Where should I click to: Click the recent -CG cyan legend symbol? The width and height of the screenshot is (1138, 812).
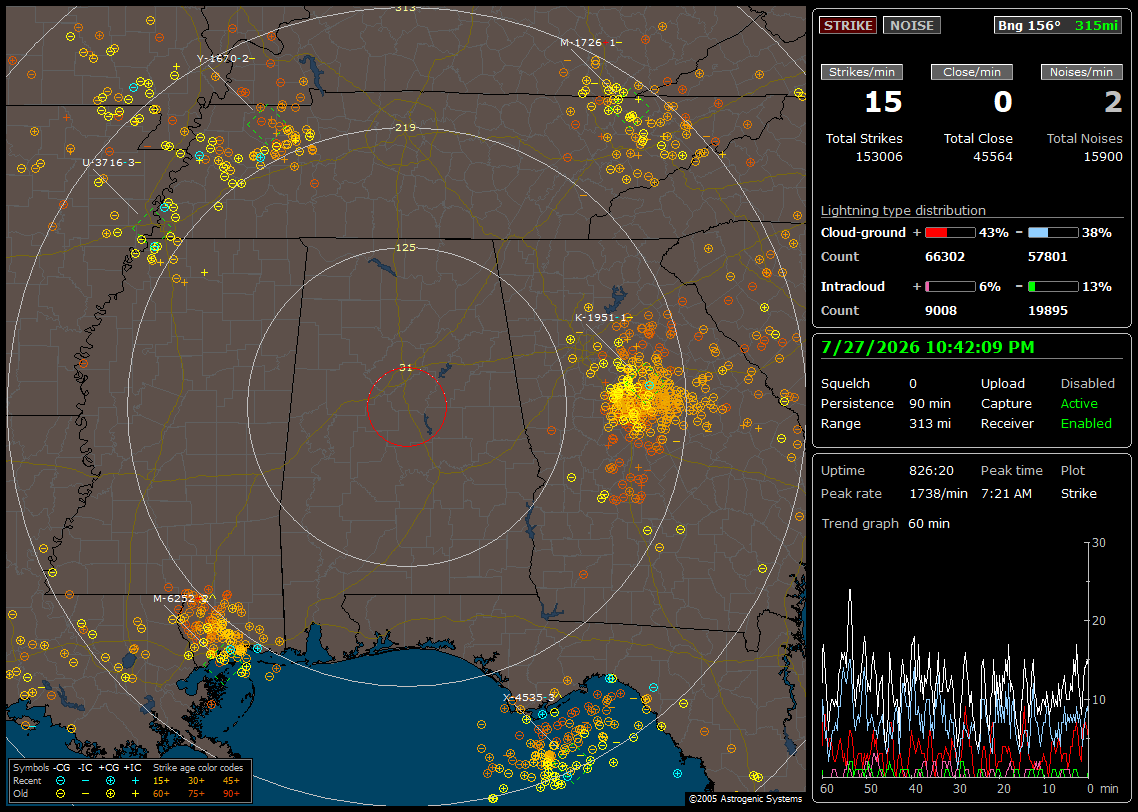pos(60,781)
